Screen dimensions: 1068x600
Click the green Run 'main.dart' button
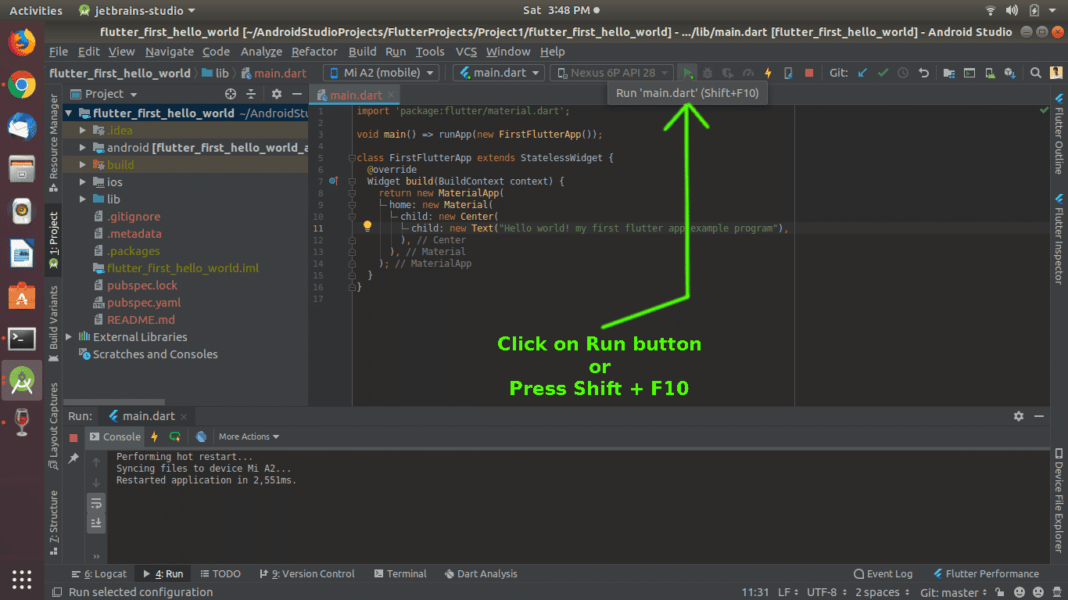687,72
